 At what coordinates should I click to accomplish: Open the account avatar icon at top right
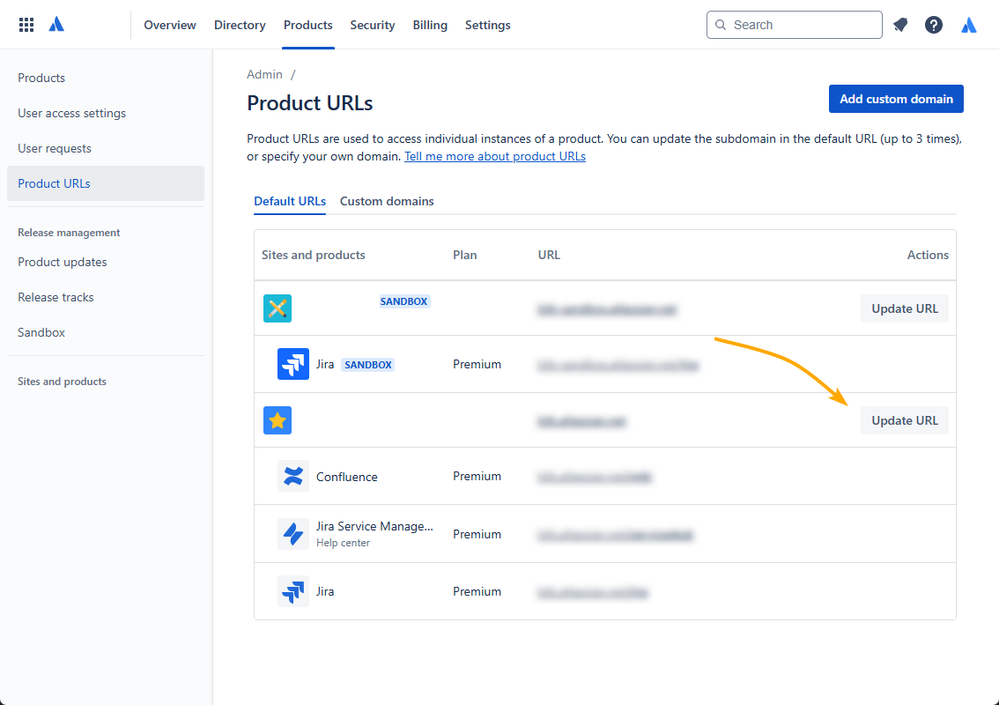pos(968,25)
